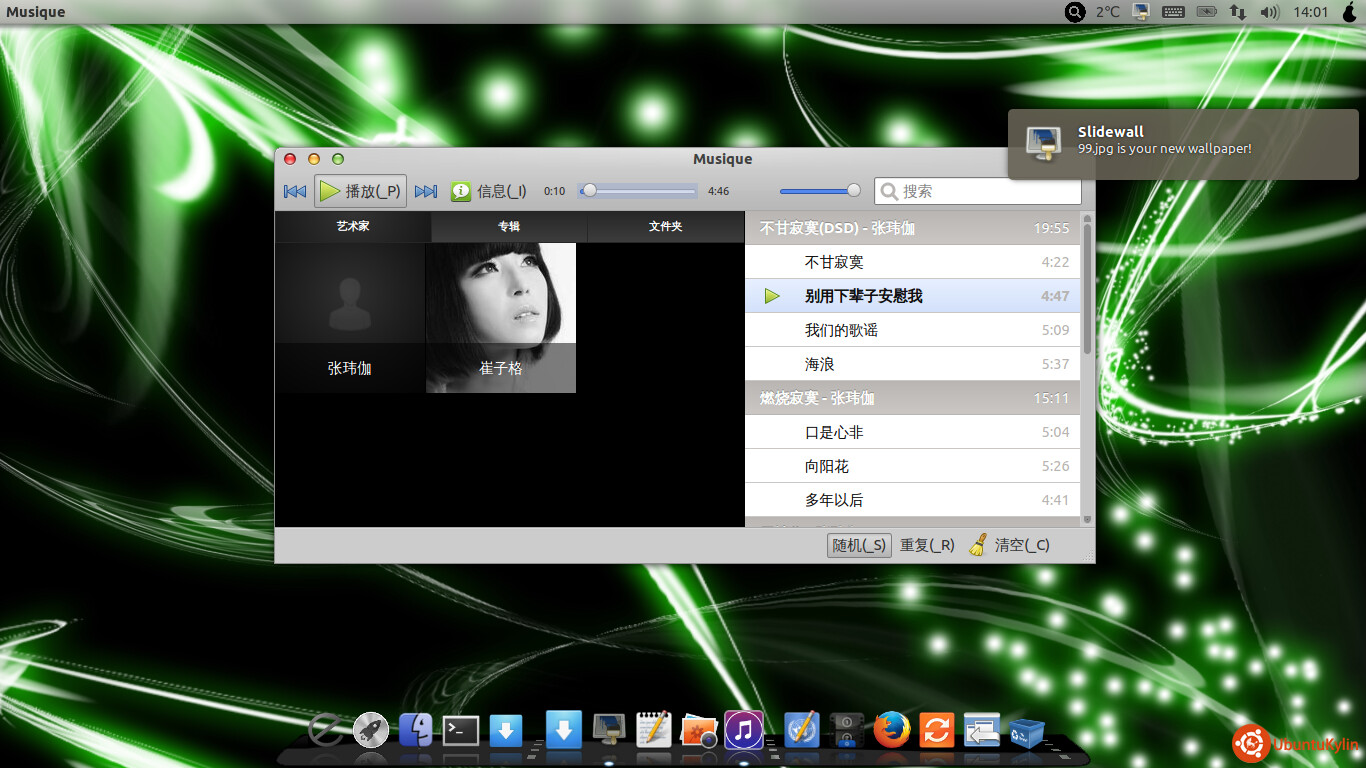Image resolution: width=1366 pixels, height=768 pixels.
Task: Skip to the next track icon
Action: coord(426,191)
